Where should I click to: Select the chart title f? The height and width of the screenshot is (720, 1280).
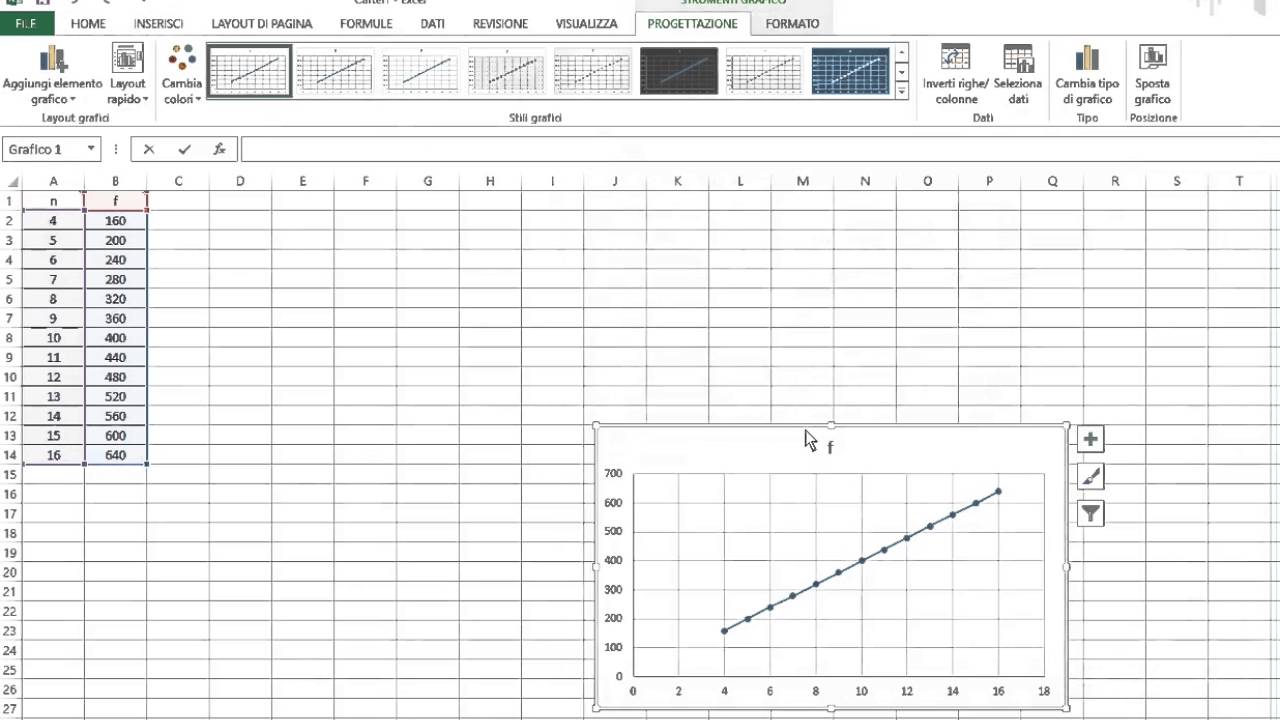tap(830, 447)
